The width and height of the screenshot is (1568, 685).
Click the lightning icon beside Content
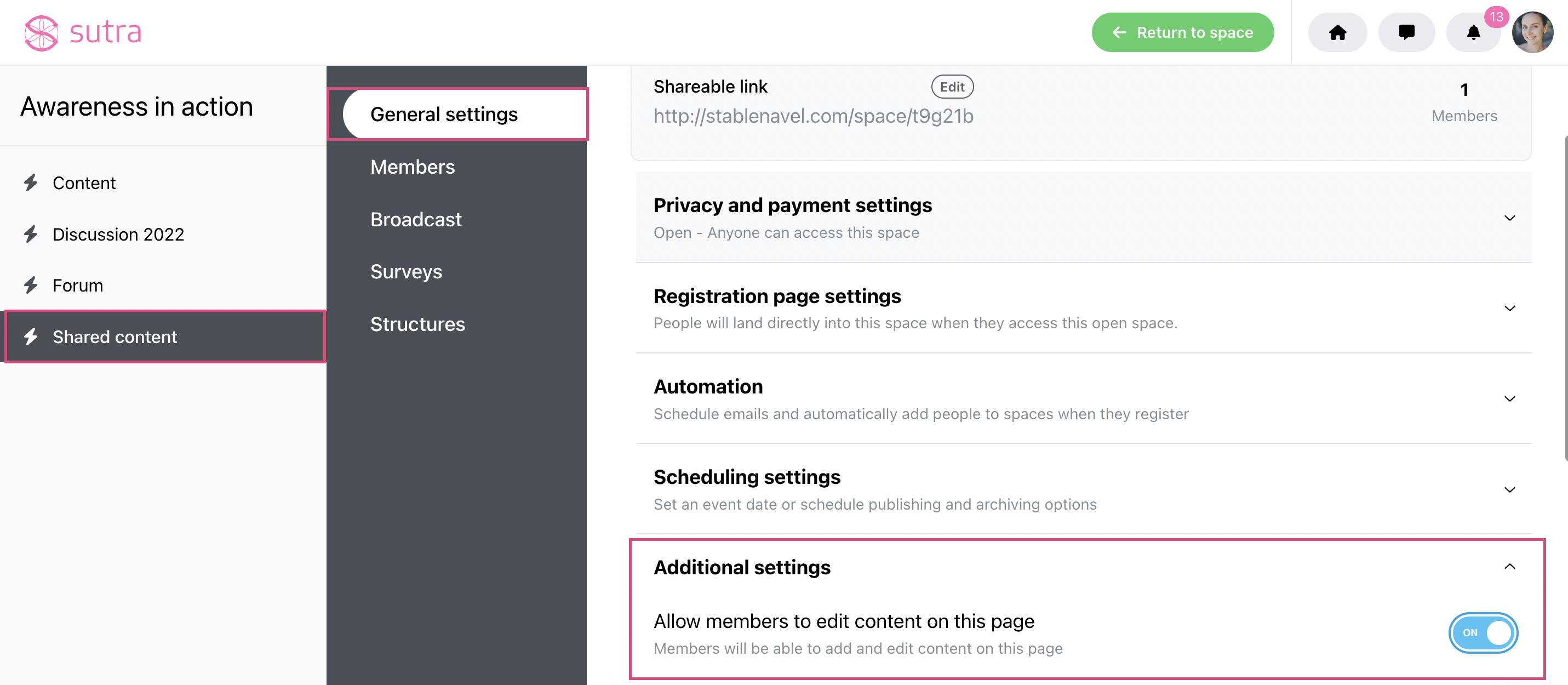[31, 182]
